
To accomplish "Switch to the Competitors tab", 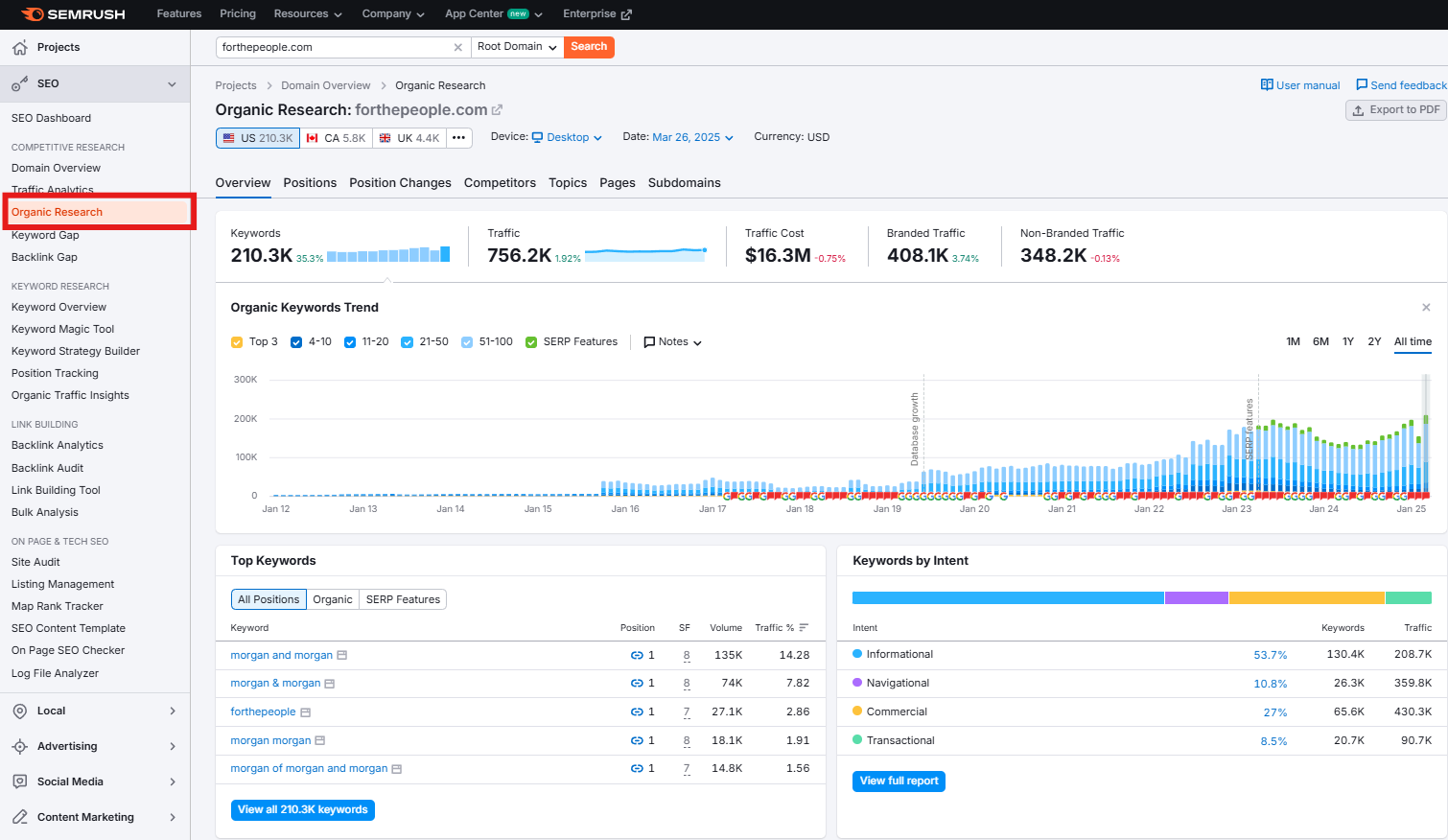I will coord(500,183).
